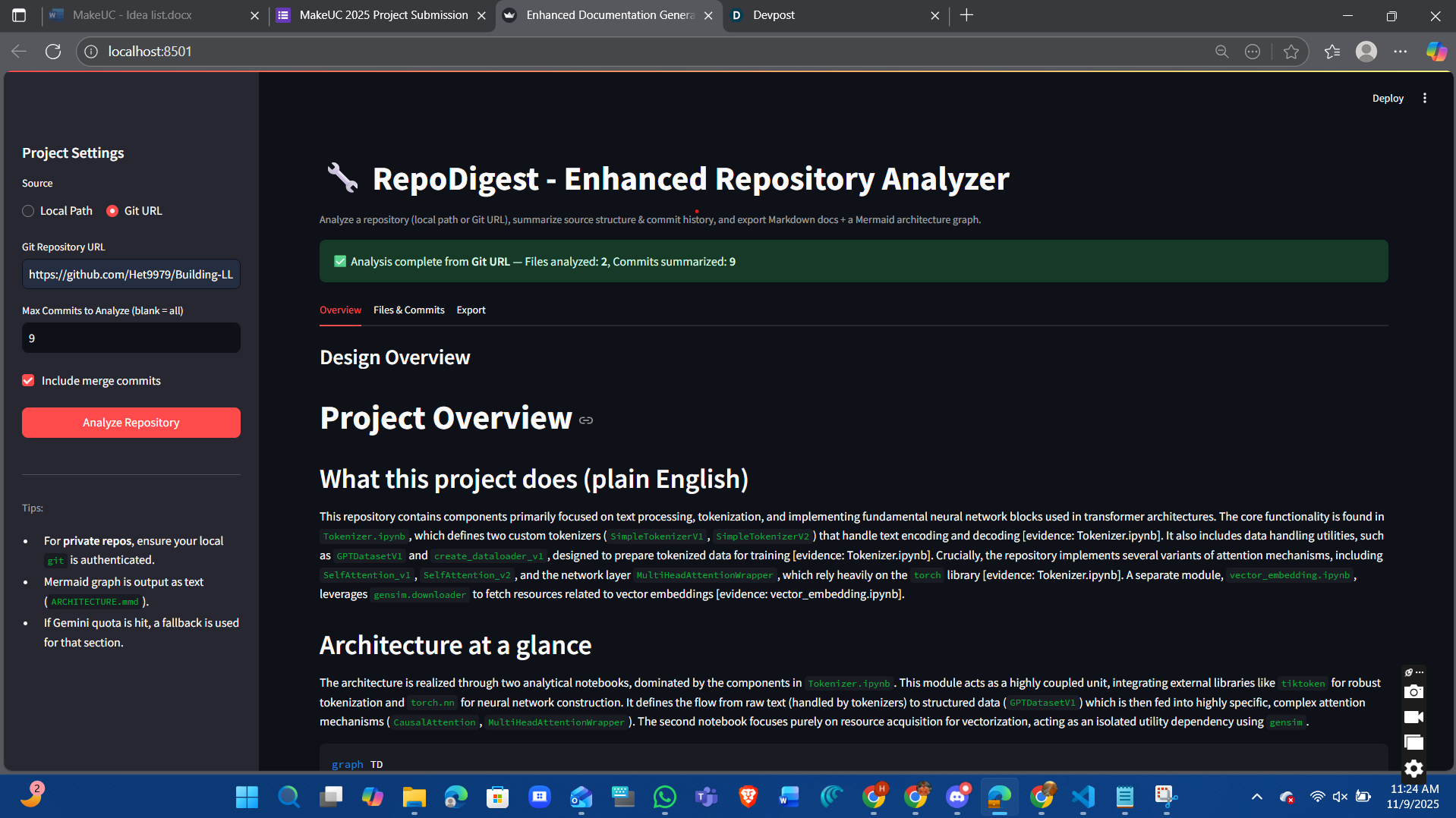The height and width of the screenshot is (818, 1456).
Task: Click the Max Commits to Analyze field
Action: point(131,338)
